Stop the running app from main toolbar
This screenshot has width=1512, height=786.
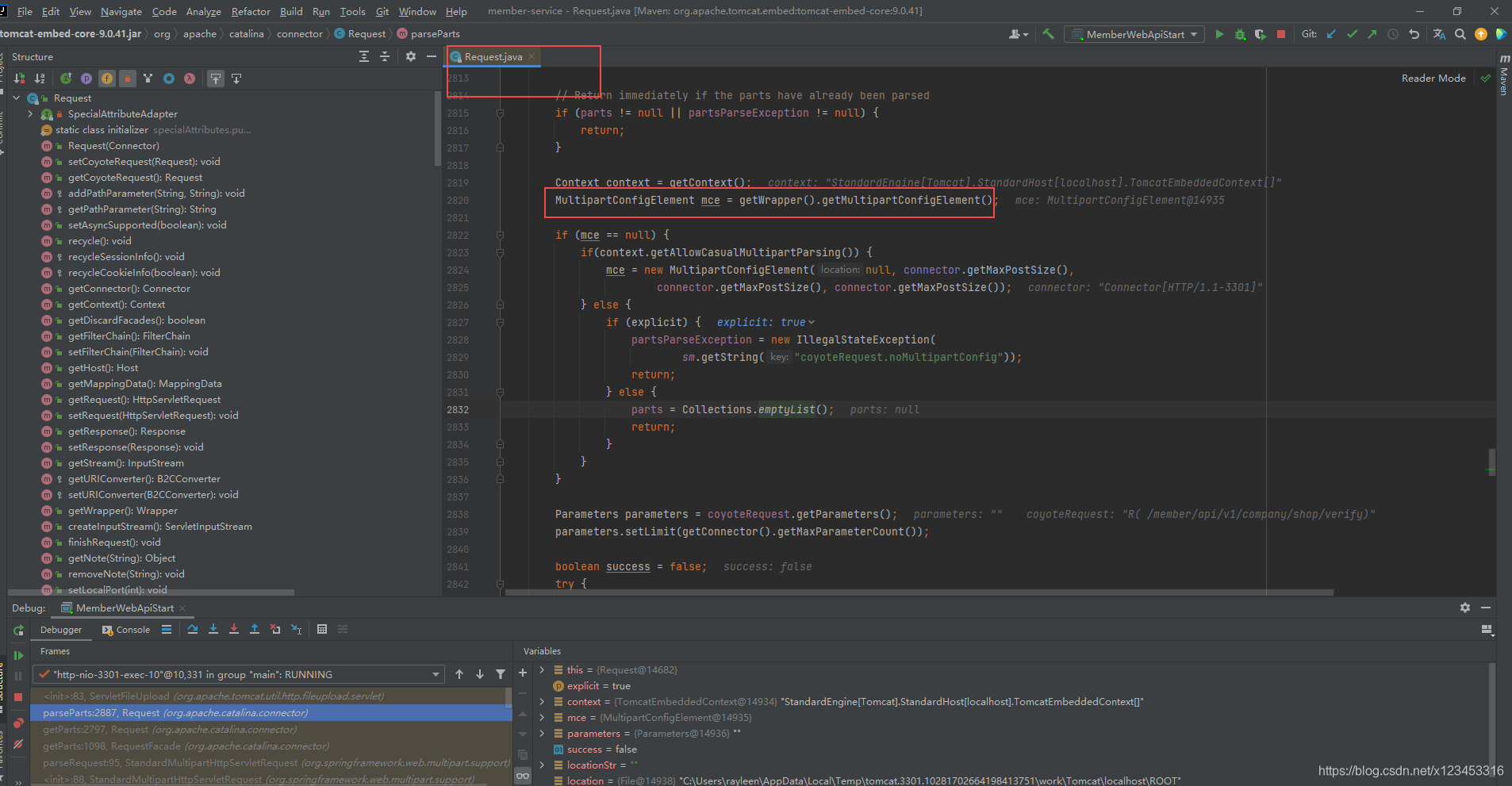click(x=1280, y=34)
